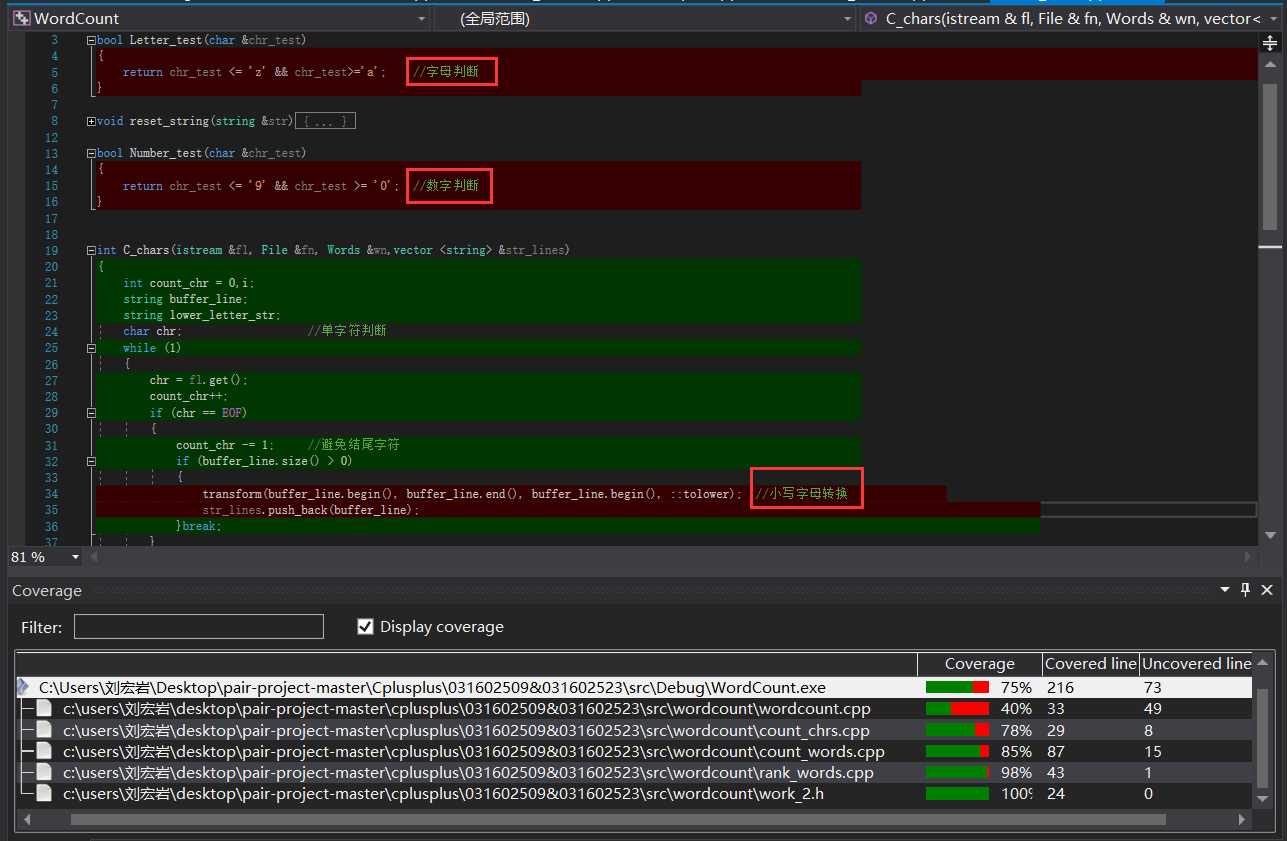This screenshot has height=841, width=1287.
Task: Open the (全局范围) scope dropdown
Action: point(848,18)
